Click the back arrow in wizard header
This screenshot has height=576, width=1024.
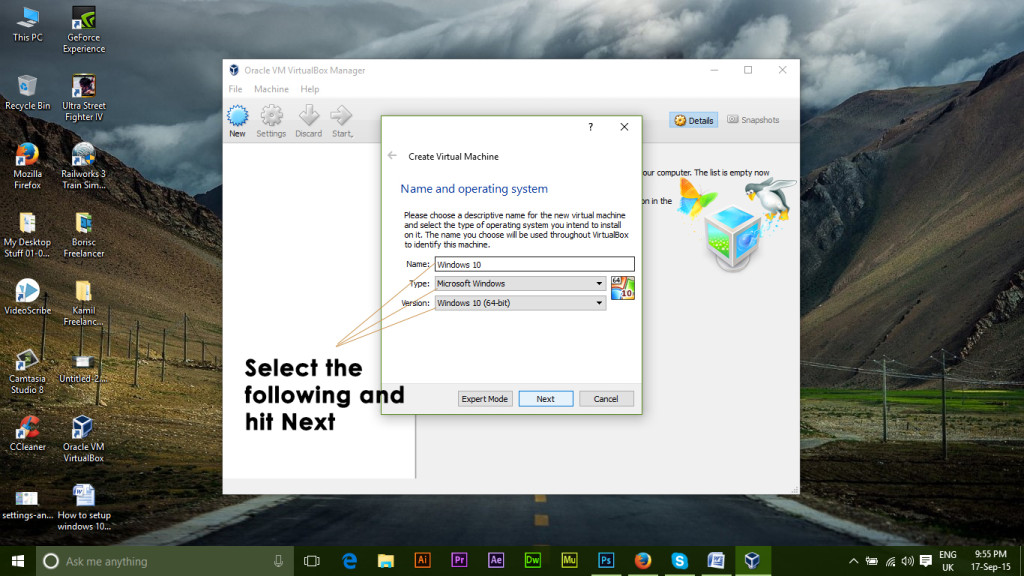[392, 155]
